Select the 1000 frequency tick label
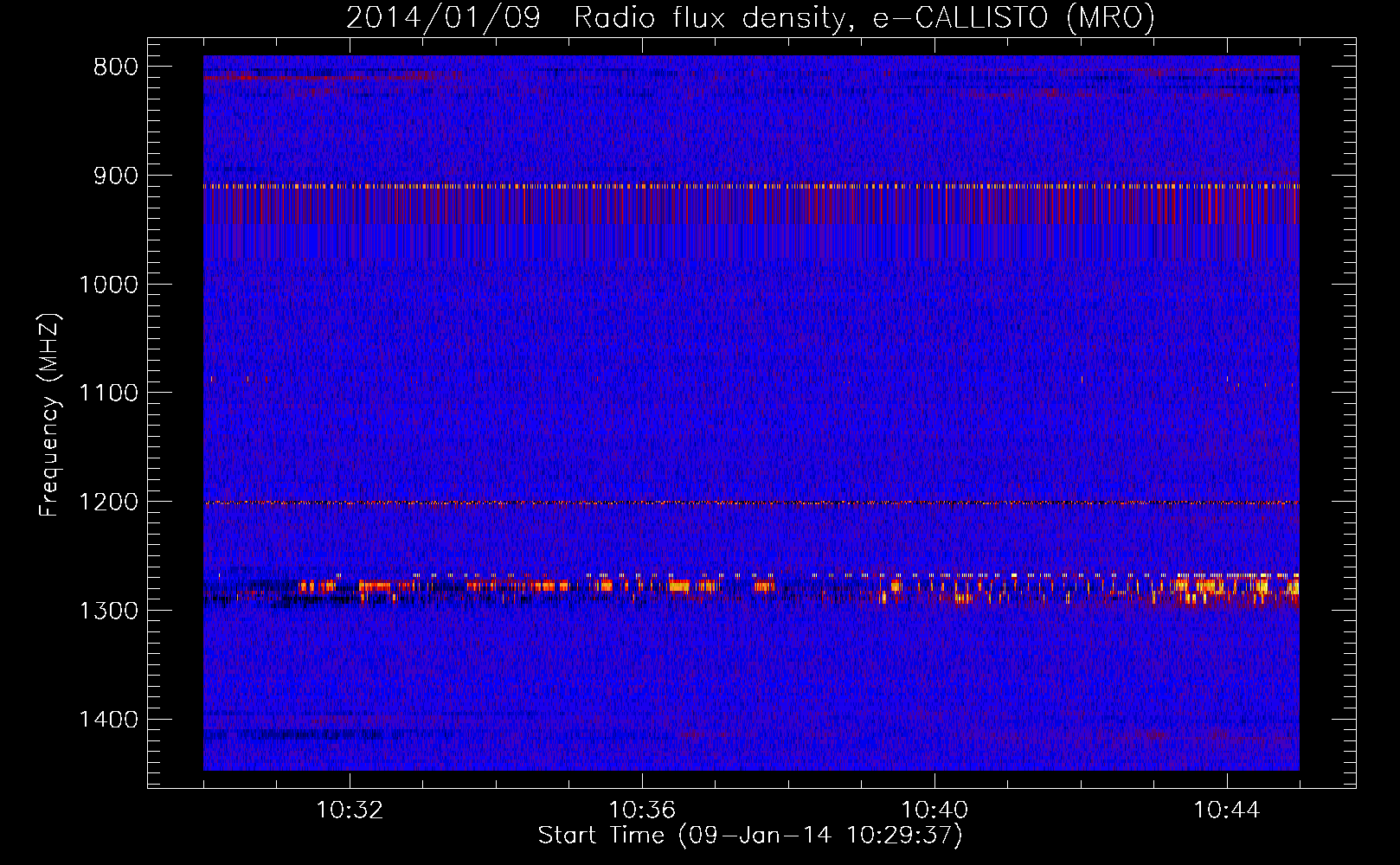1400x865 pixels. (x=108, y=285)
